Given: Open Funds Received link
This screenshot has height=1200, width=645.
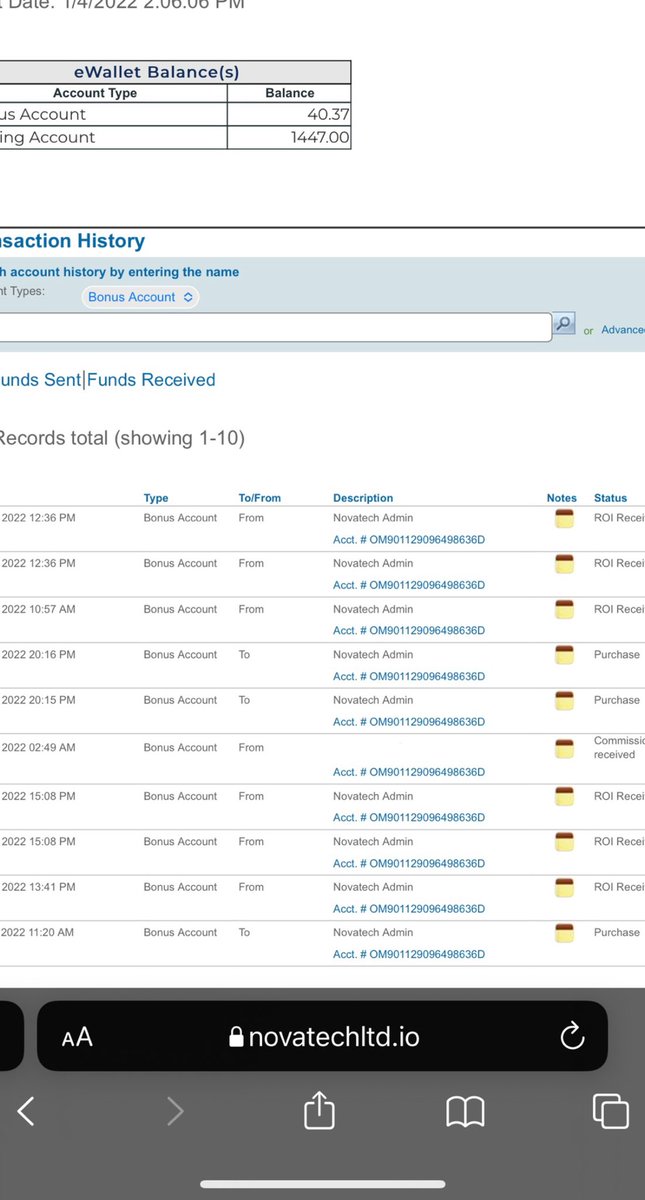Looking at the screenshot, I should tap(151, 380).
